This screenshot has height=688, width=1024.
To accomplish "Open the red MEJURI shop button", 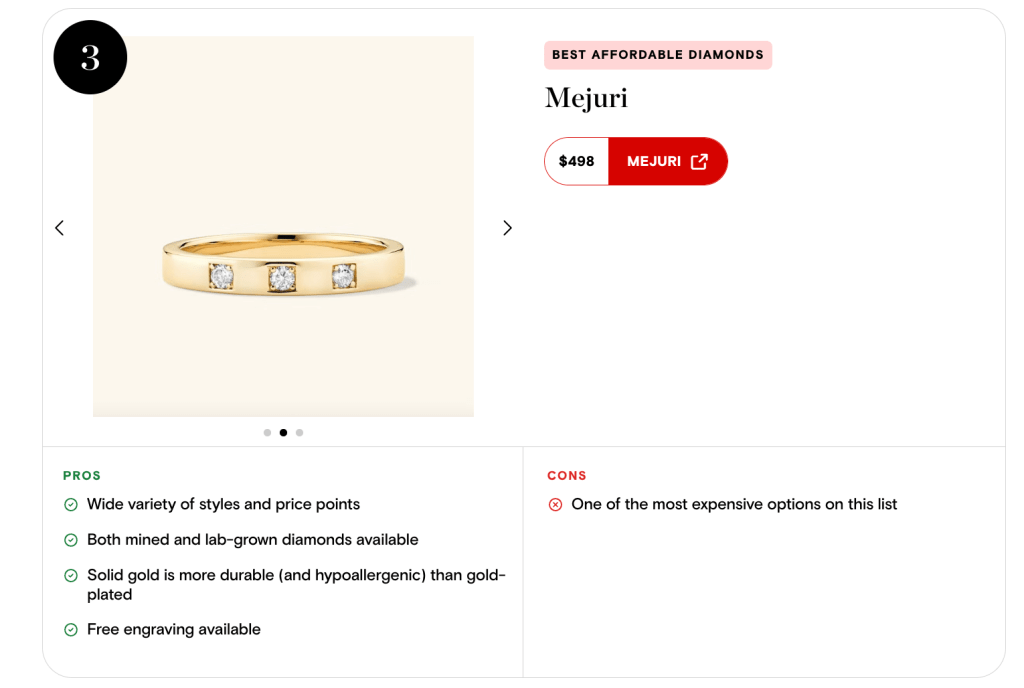I will tap(667, 161).
